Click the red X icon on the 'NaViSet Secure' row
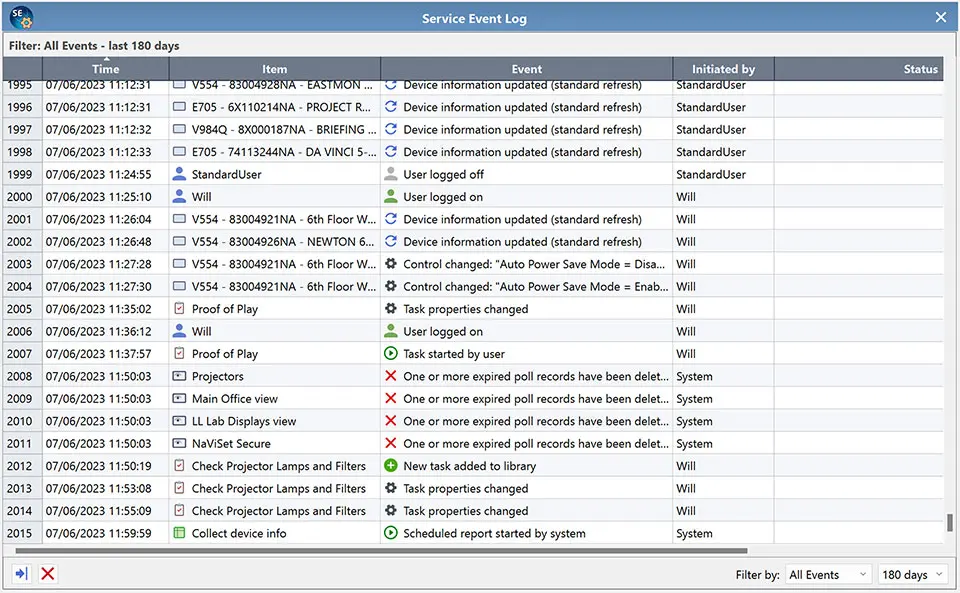The height and width of the screenshot is (593, 960). (x=391, y=443)
